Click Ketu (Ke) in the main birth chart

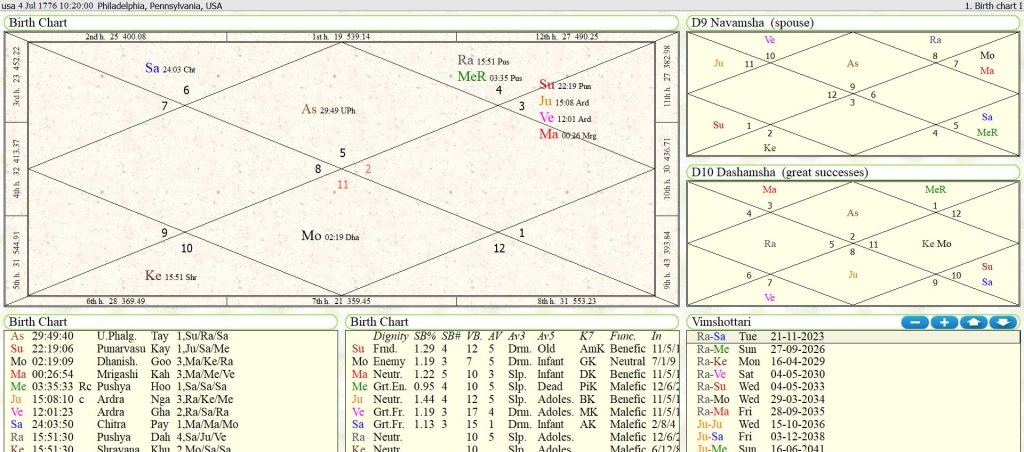pyautogui.click(x=153, y=275)
